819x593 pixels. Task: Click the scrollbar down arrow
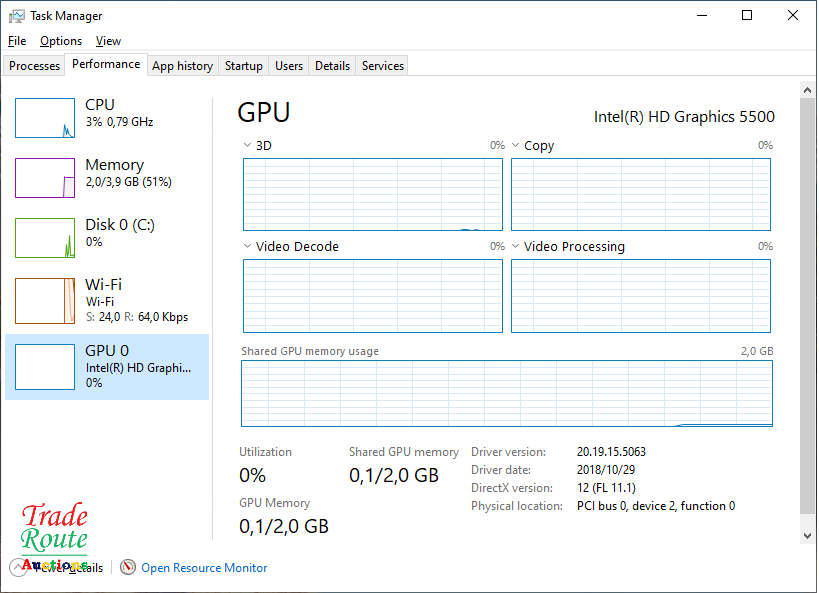pos(807,536)
